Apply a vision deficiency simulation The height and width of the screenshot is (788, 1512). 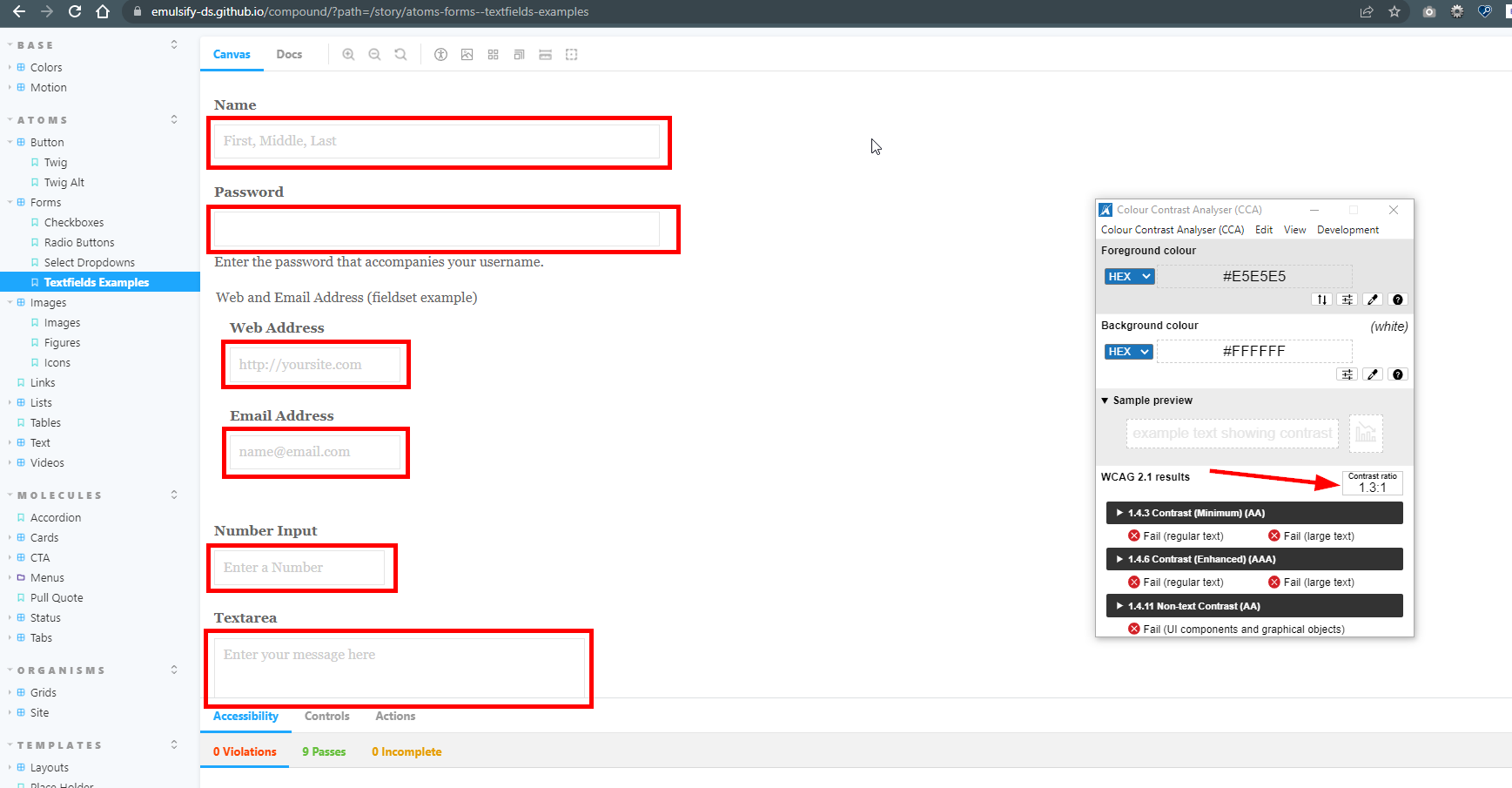coord(440,54)
